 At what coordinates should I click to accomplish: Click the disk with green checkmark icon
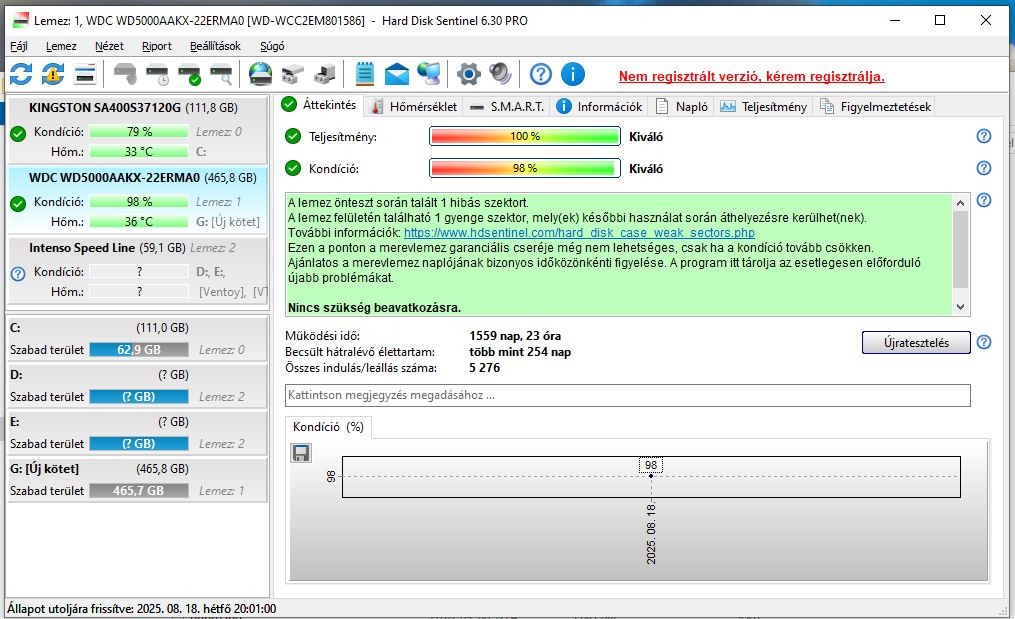click(190, 74)
